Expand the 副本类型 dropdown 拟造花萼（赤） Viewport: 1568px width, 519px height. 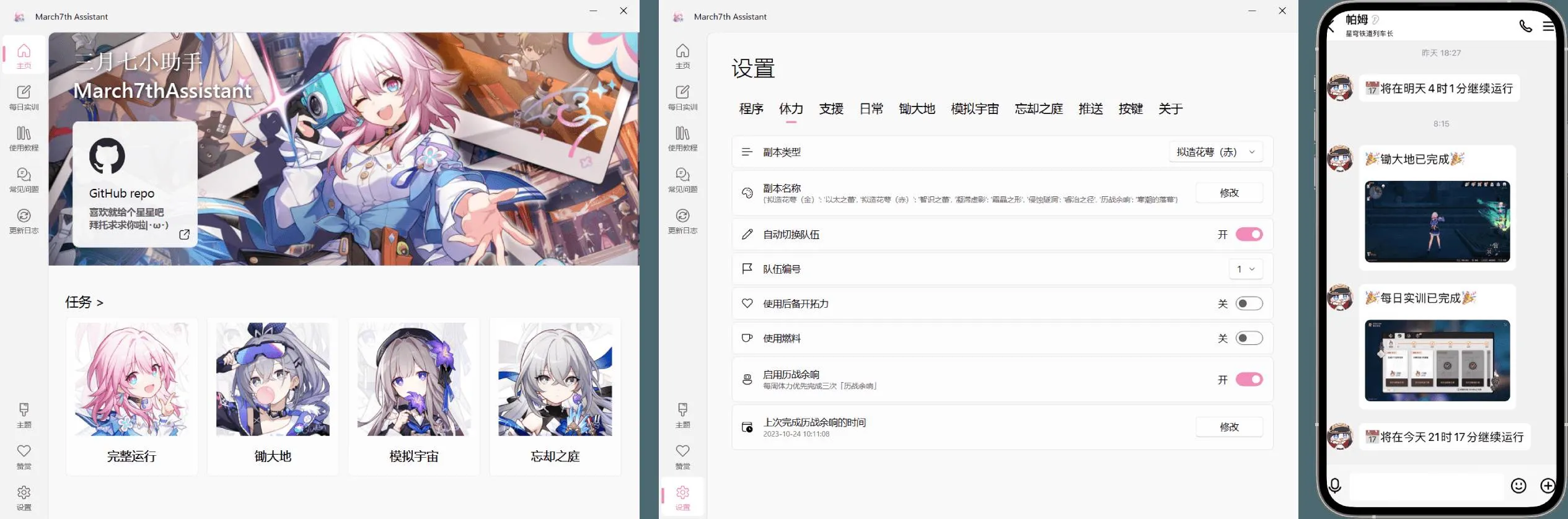(1215, 152)
